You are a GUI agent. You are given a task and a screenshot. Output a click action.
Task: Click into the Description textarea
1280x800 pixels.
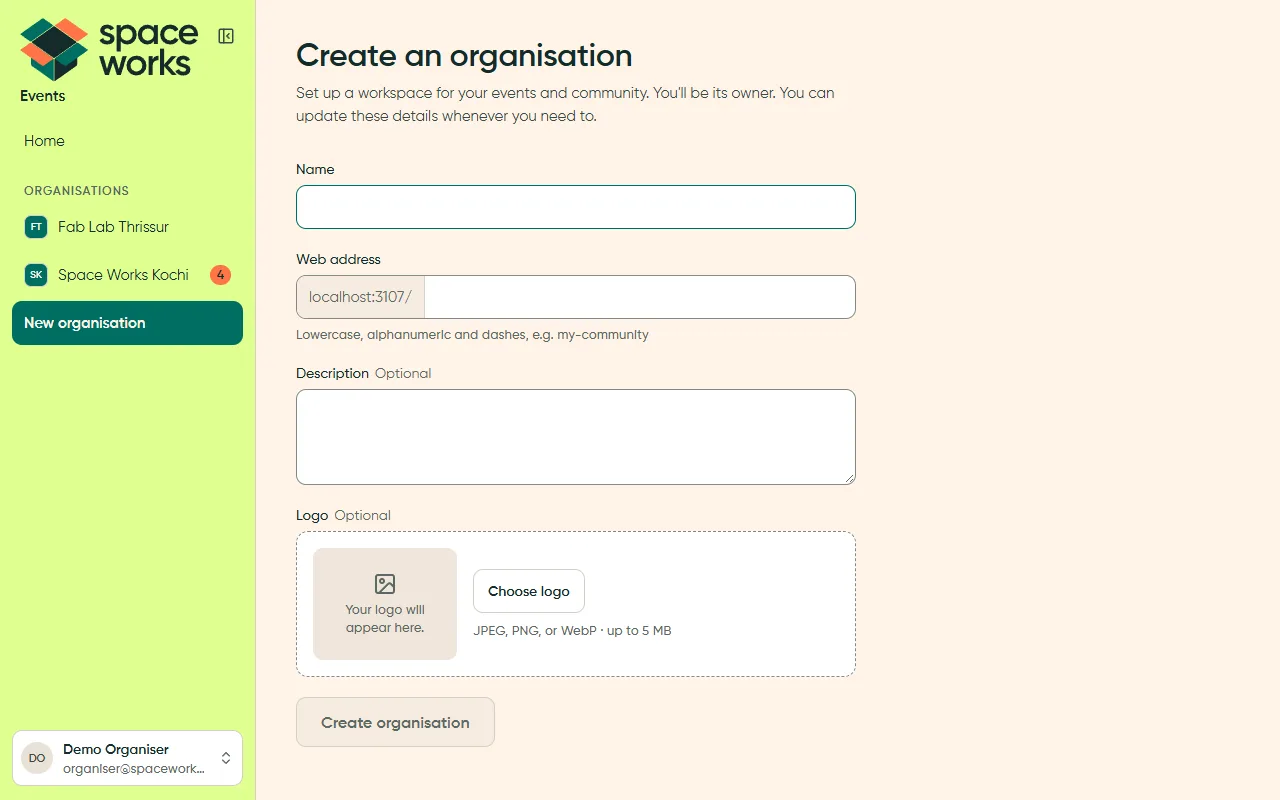pos(576,437)
